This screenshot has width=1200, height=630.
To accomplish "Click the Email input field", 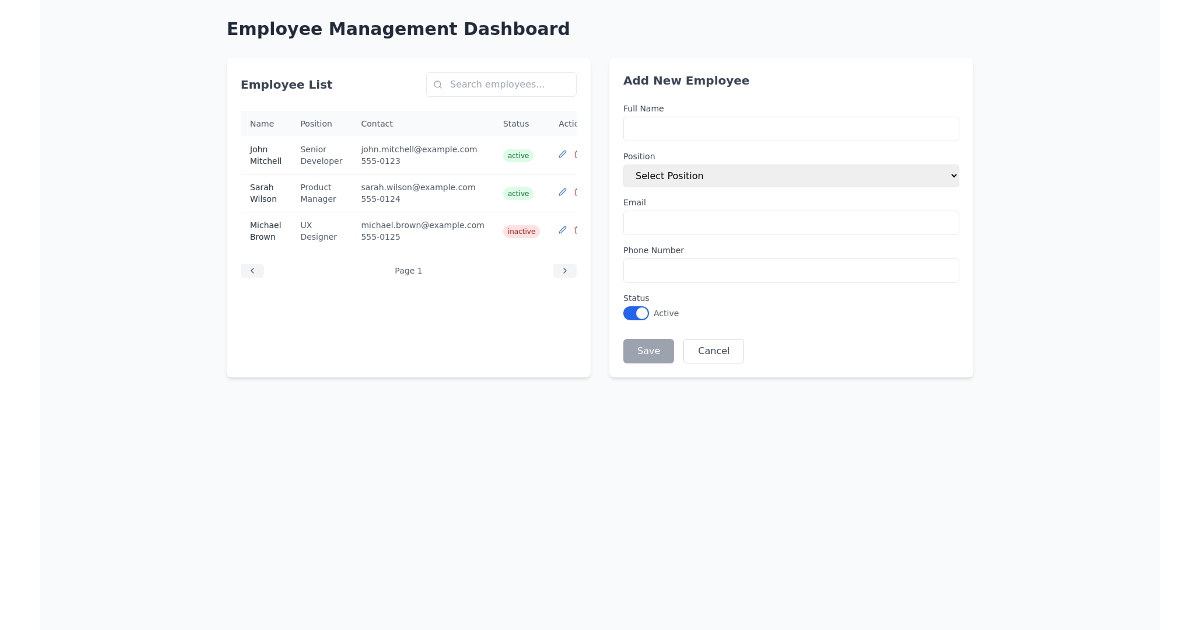I will pyautogui.click(x=790, y=222).
